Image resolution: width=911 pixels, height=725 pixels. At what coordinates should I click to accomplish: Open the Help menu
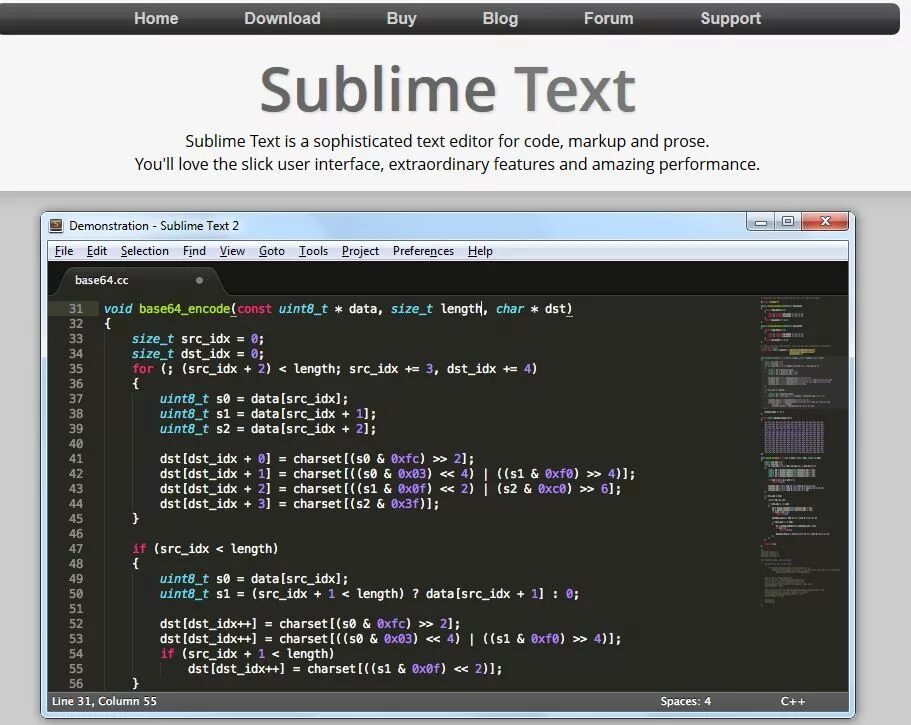click(480, 251)
